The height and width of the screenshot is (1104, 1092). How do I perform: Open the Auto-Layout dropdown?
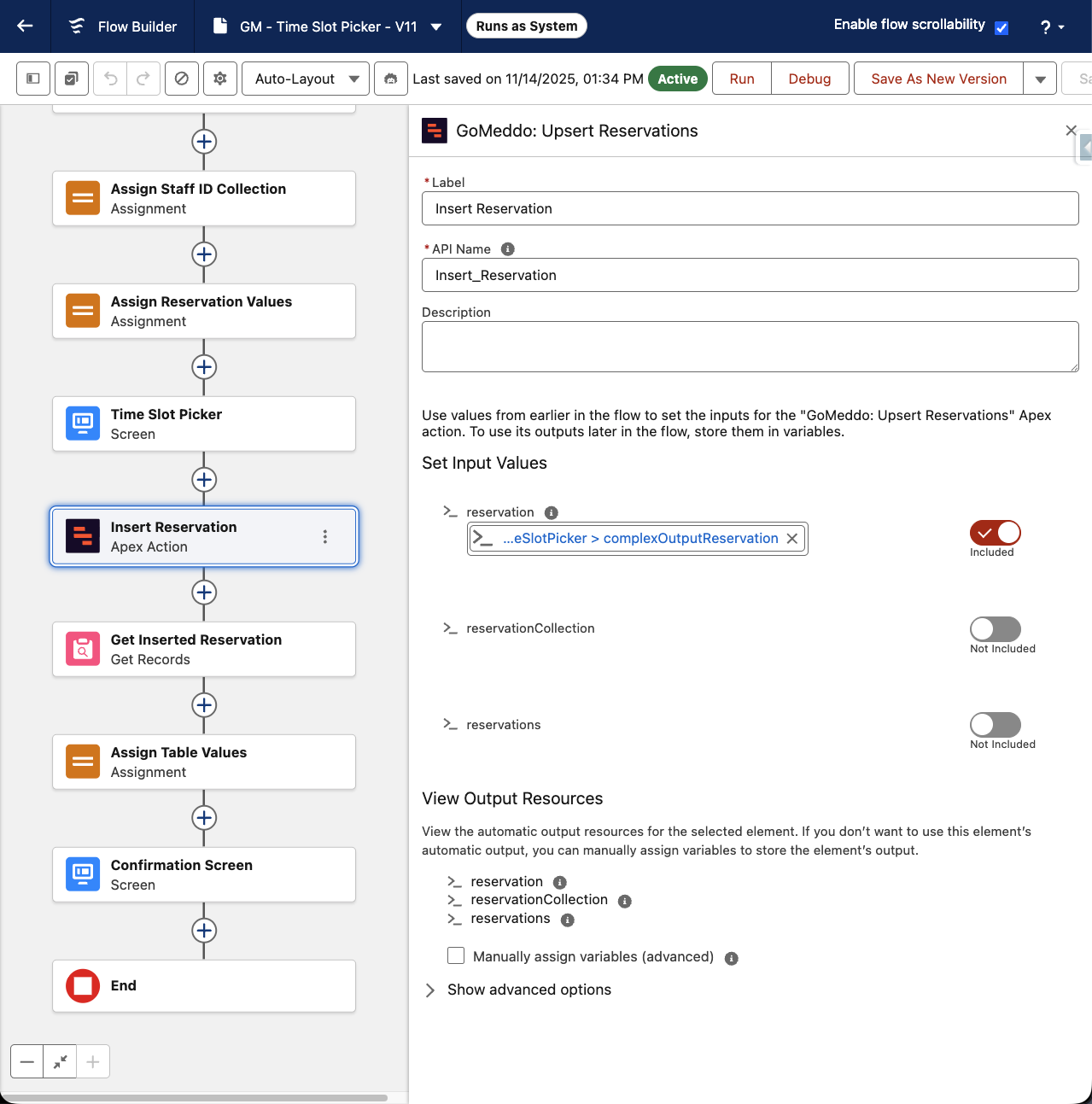tap(306, 79)
